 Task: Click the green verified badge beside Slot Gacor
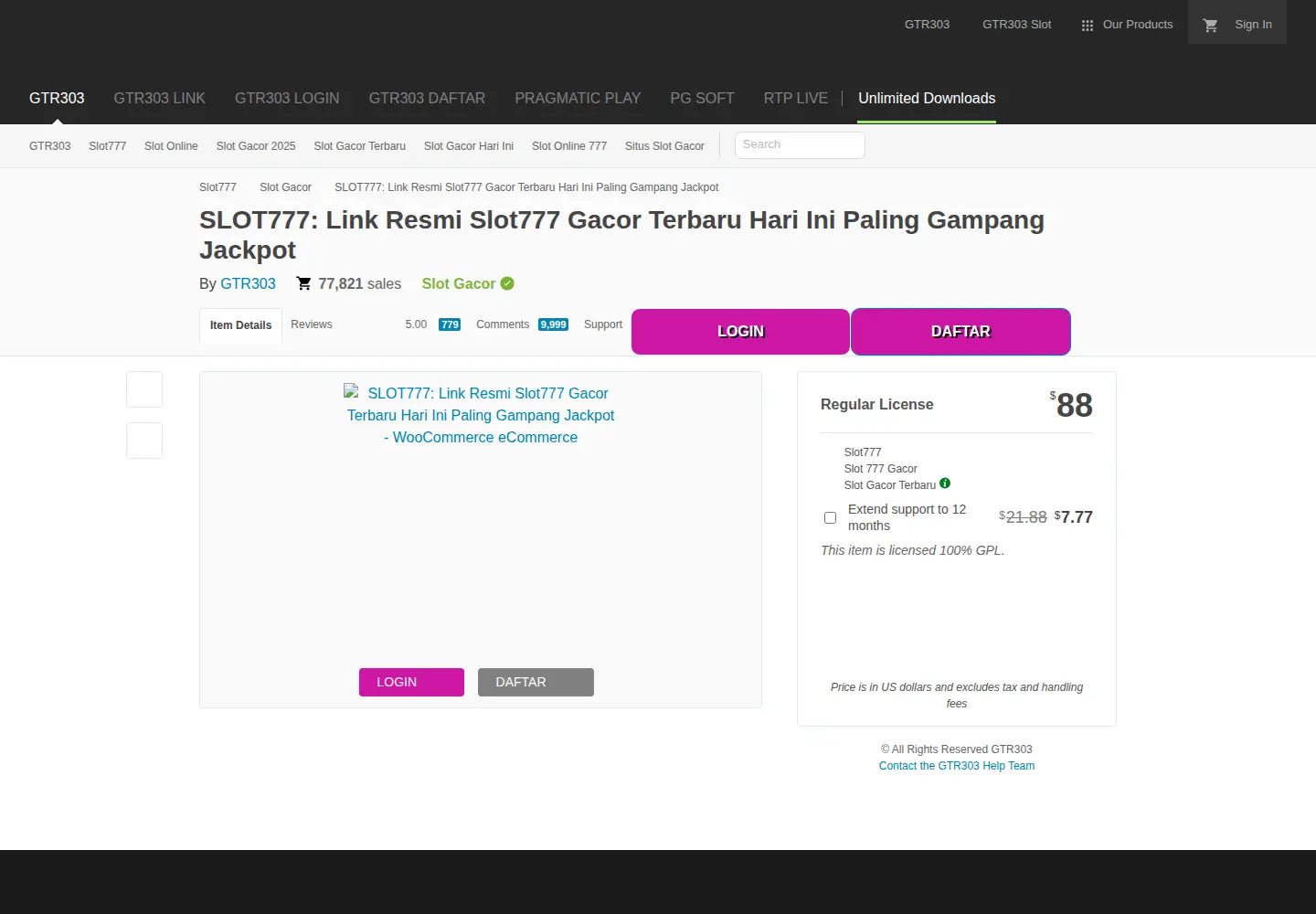[507, 283]
